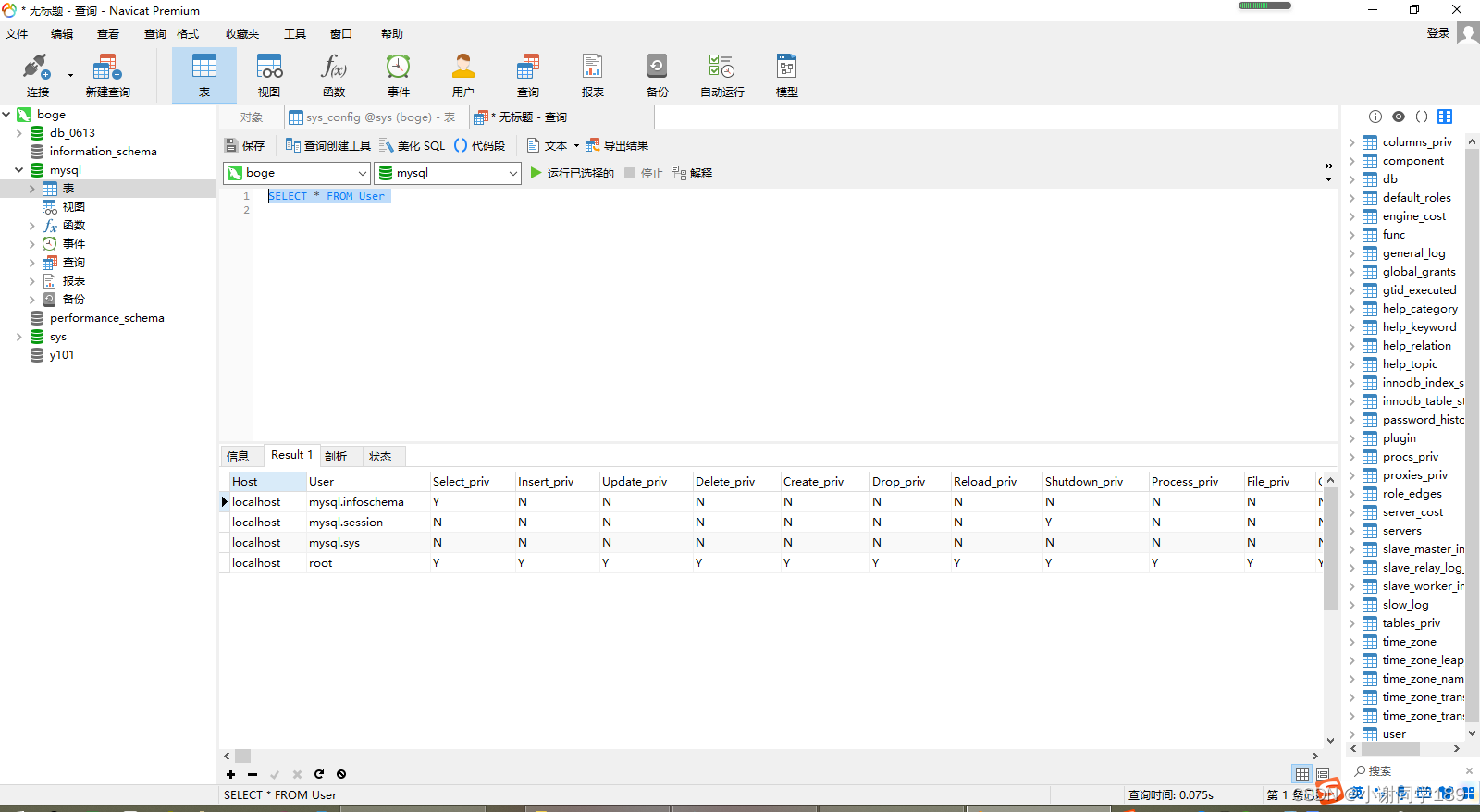Screen dimensions: 1480x812
Task: Open the 收藏夹 Favorites menu
Action: click(242, 34)
